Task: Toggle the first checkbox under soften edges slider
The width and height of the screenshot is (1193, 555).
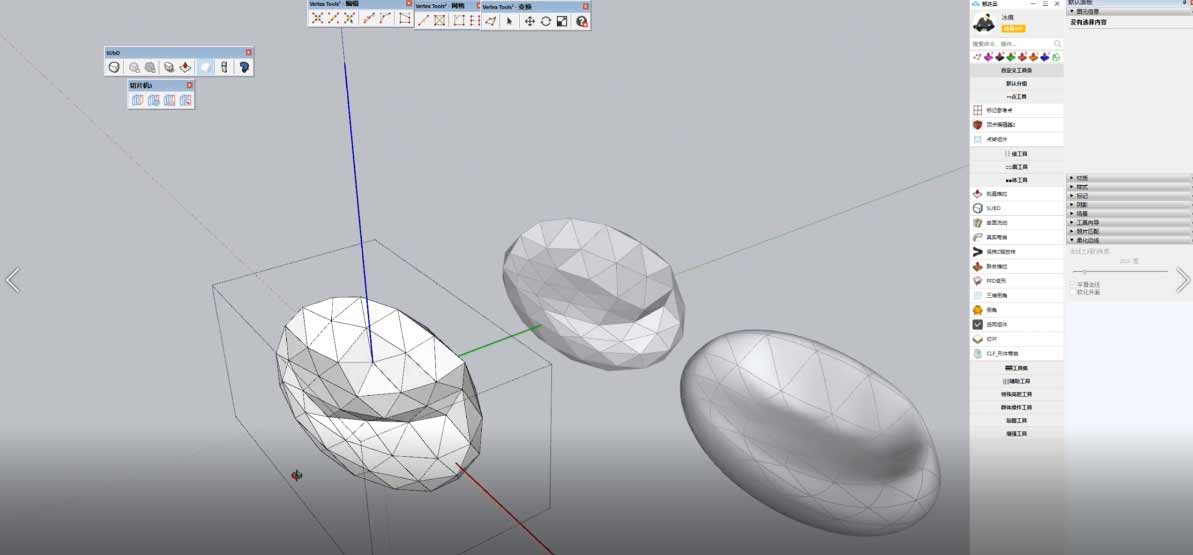Action: click(1074, 284)
